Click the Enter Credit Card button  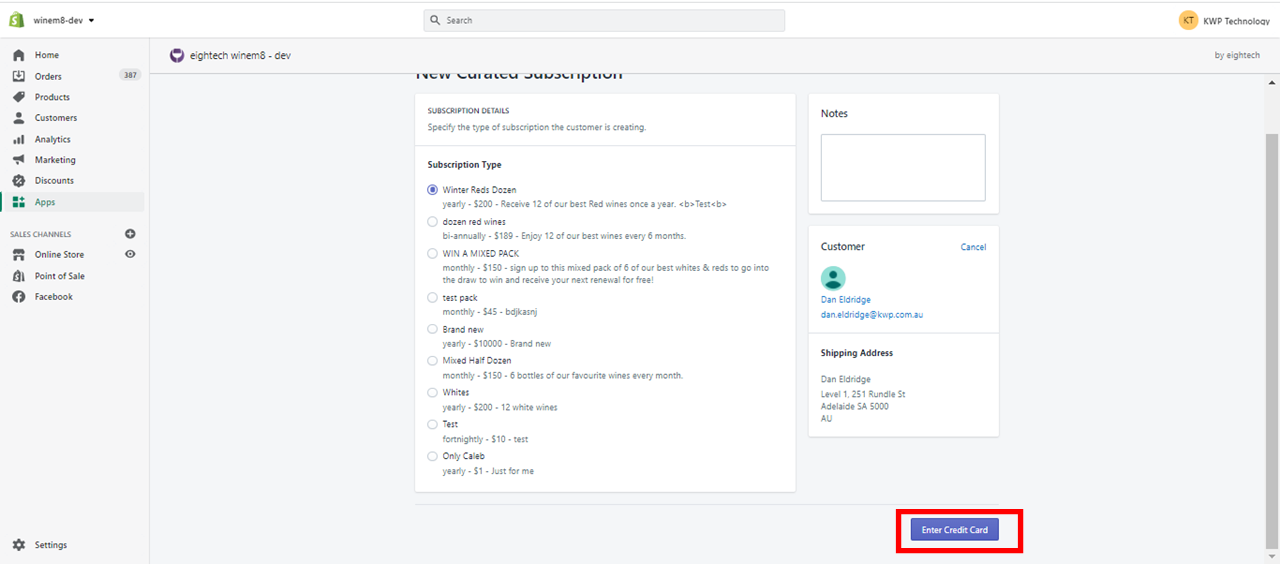click(x=954, y=530)
